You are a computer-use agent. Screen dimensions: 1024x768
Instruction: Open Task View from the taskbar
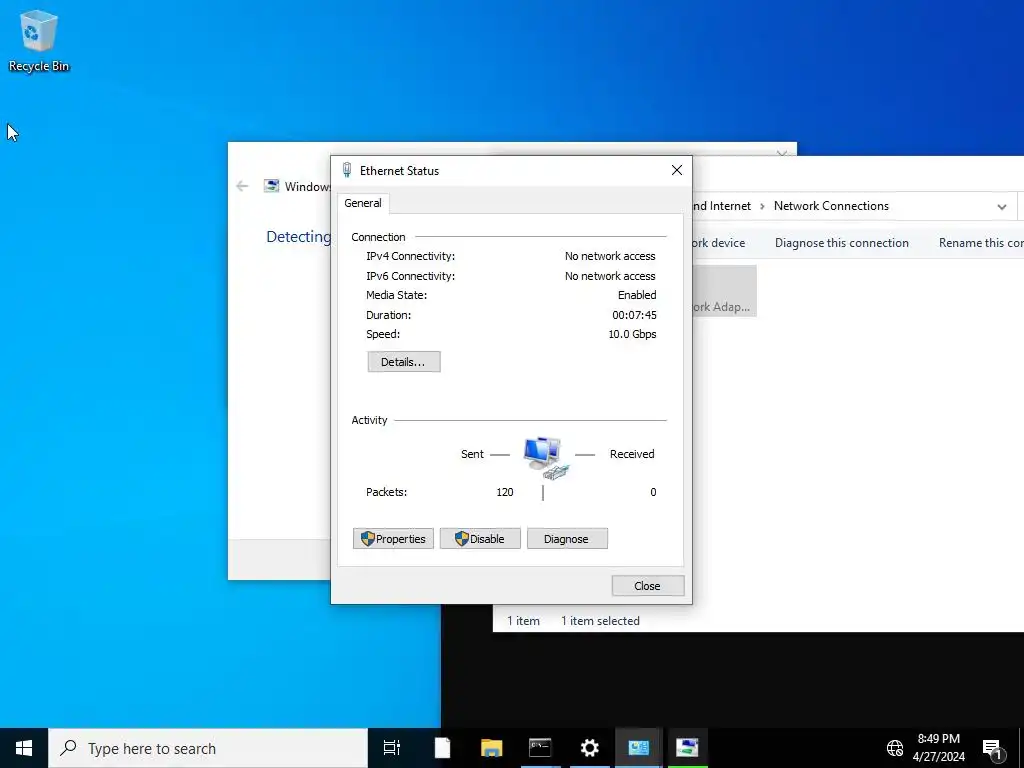[391, 748]
